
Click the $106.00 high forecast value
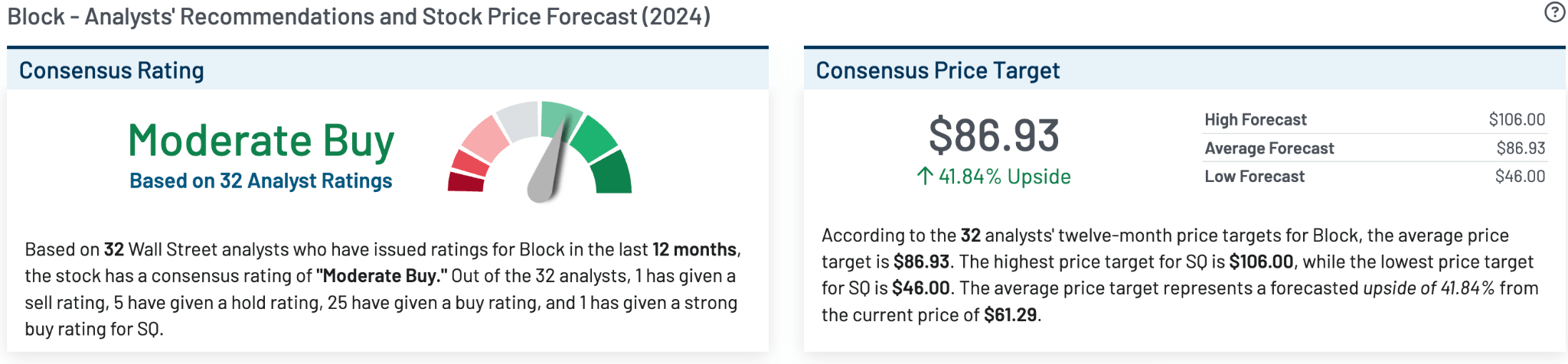(1517, 119)
